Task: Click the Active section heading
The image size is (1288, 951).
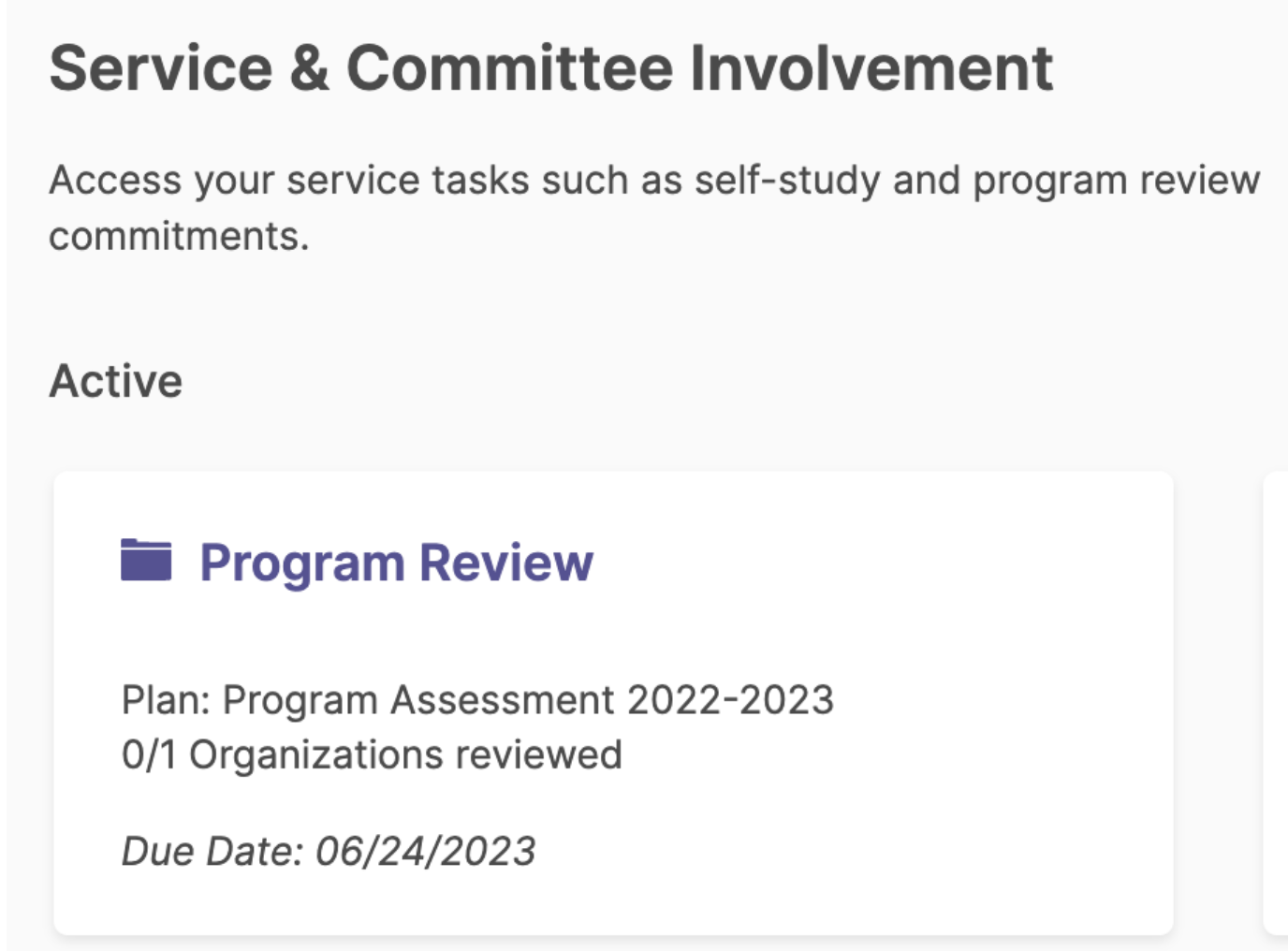Action: pyautogui.click(x=116, y=381)
